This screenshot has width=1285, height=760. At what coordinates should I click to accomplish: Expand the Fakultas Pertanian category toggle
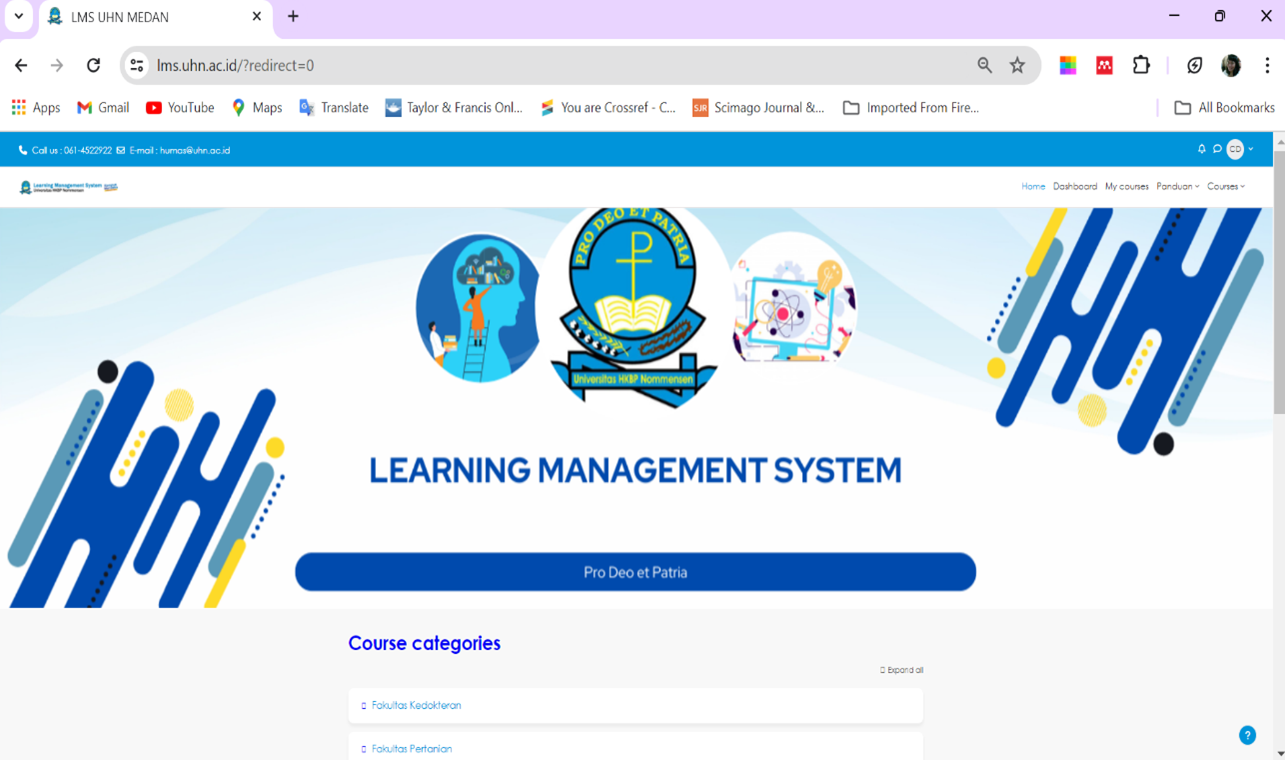(x=364, y=749)
